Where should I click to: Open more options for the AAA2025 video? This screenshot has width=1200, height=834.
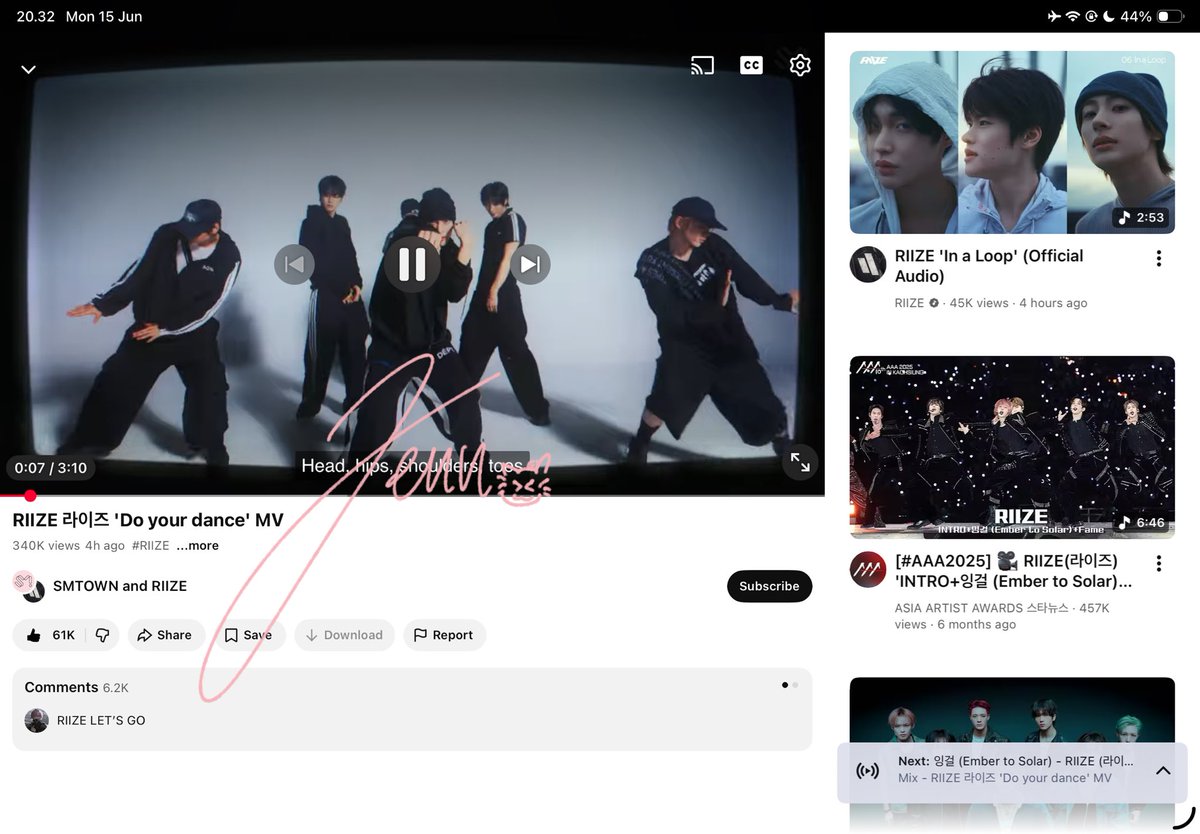[1159, 563]
